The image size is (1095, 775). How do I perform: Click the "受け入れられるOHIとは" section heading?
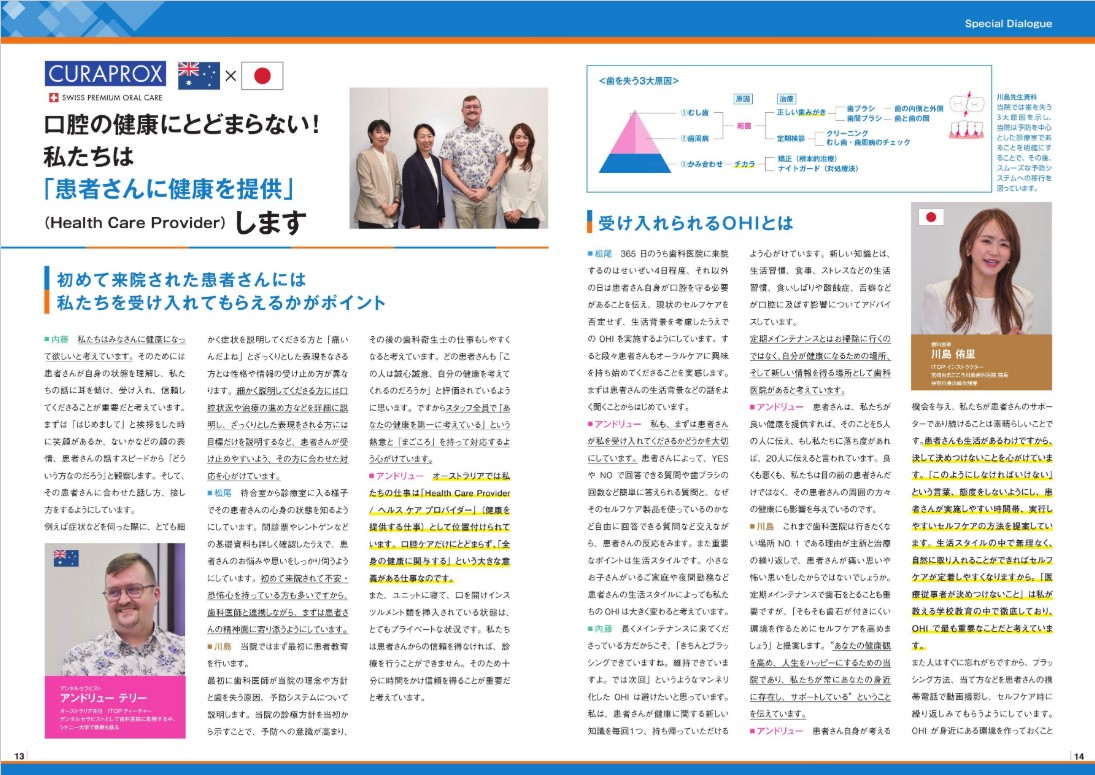(x=695, y=221)
